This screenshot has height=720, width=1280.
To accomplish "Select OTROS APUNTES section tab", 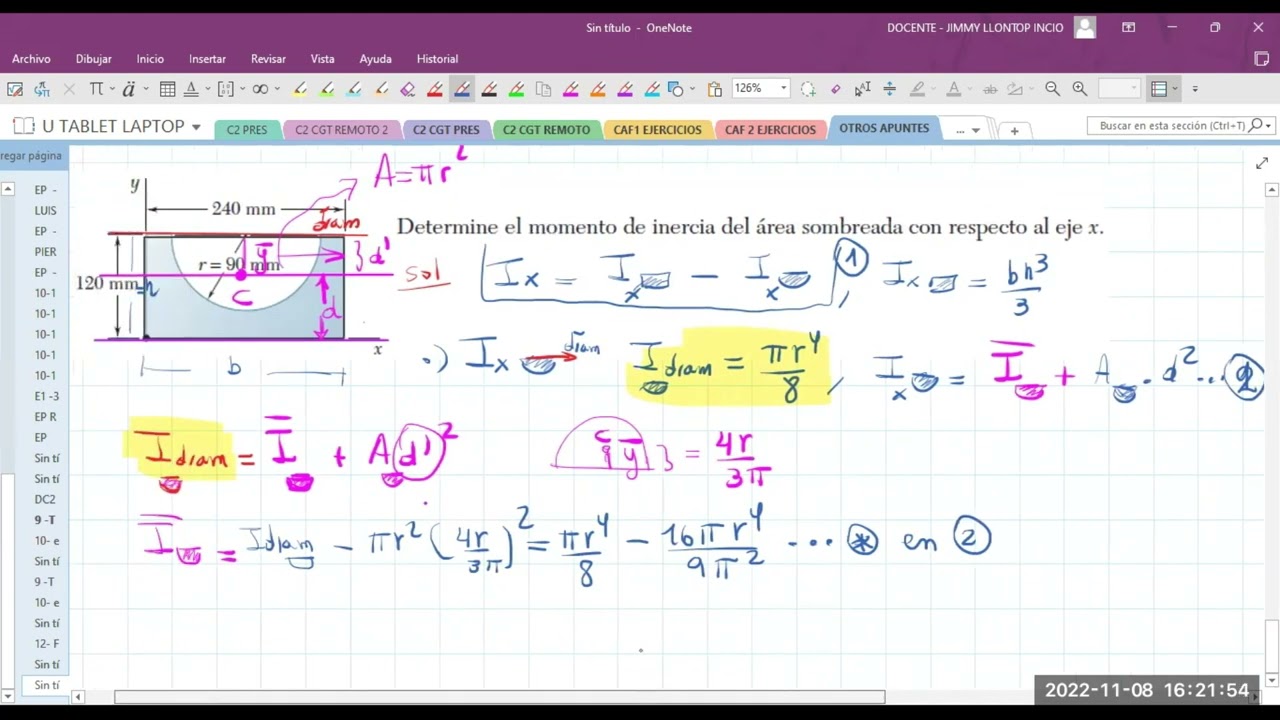I will coord(884,128).
